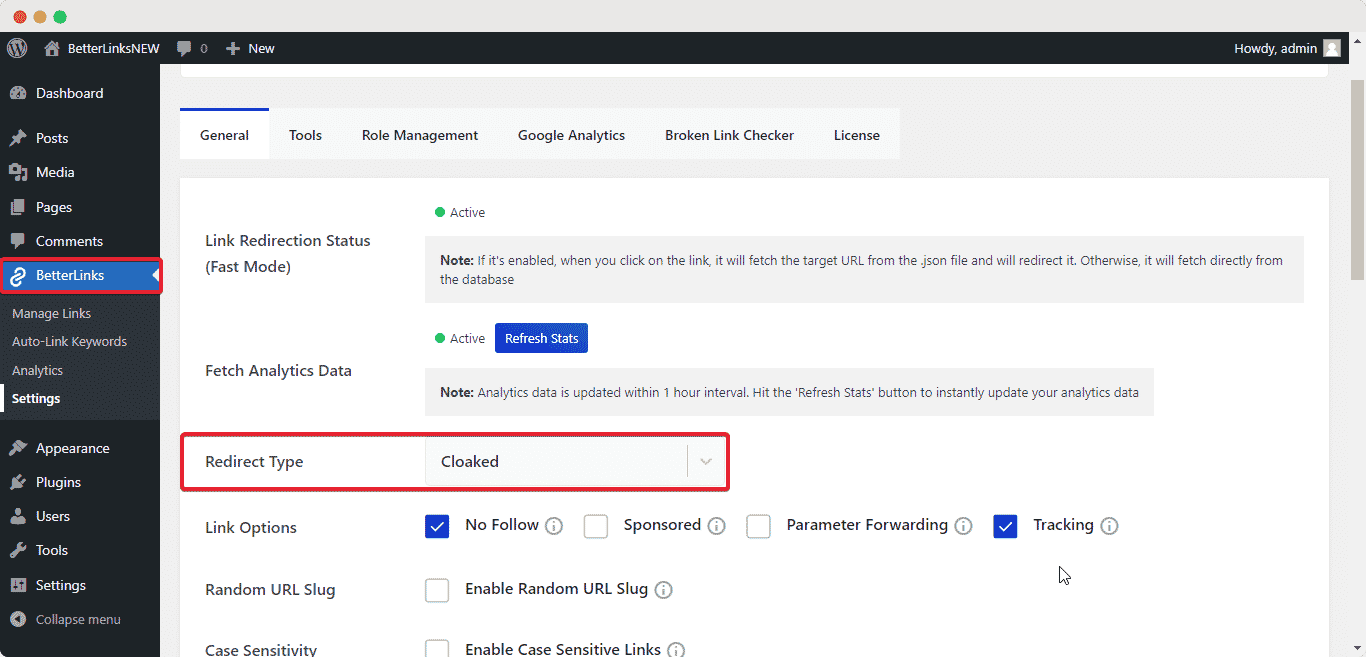Image resolution: width=1366 pixels, height=657 pixels.
Task: Switch to the Broken Link Checker tab
Action: coord(729,135)
